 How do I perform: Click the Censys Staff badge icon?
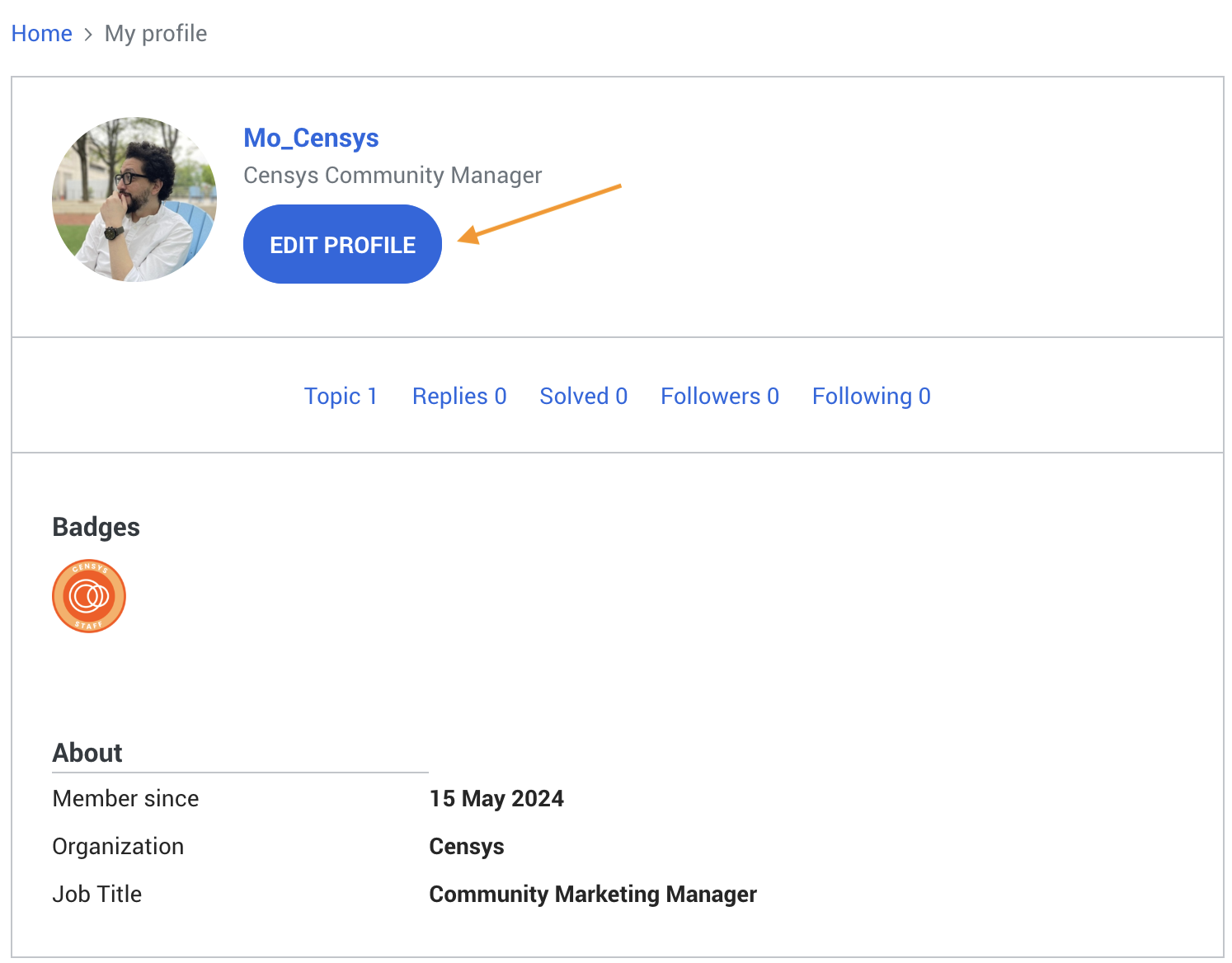89,596
